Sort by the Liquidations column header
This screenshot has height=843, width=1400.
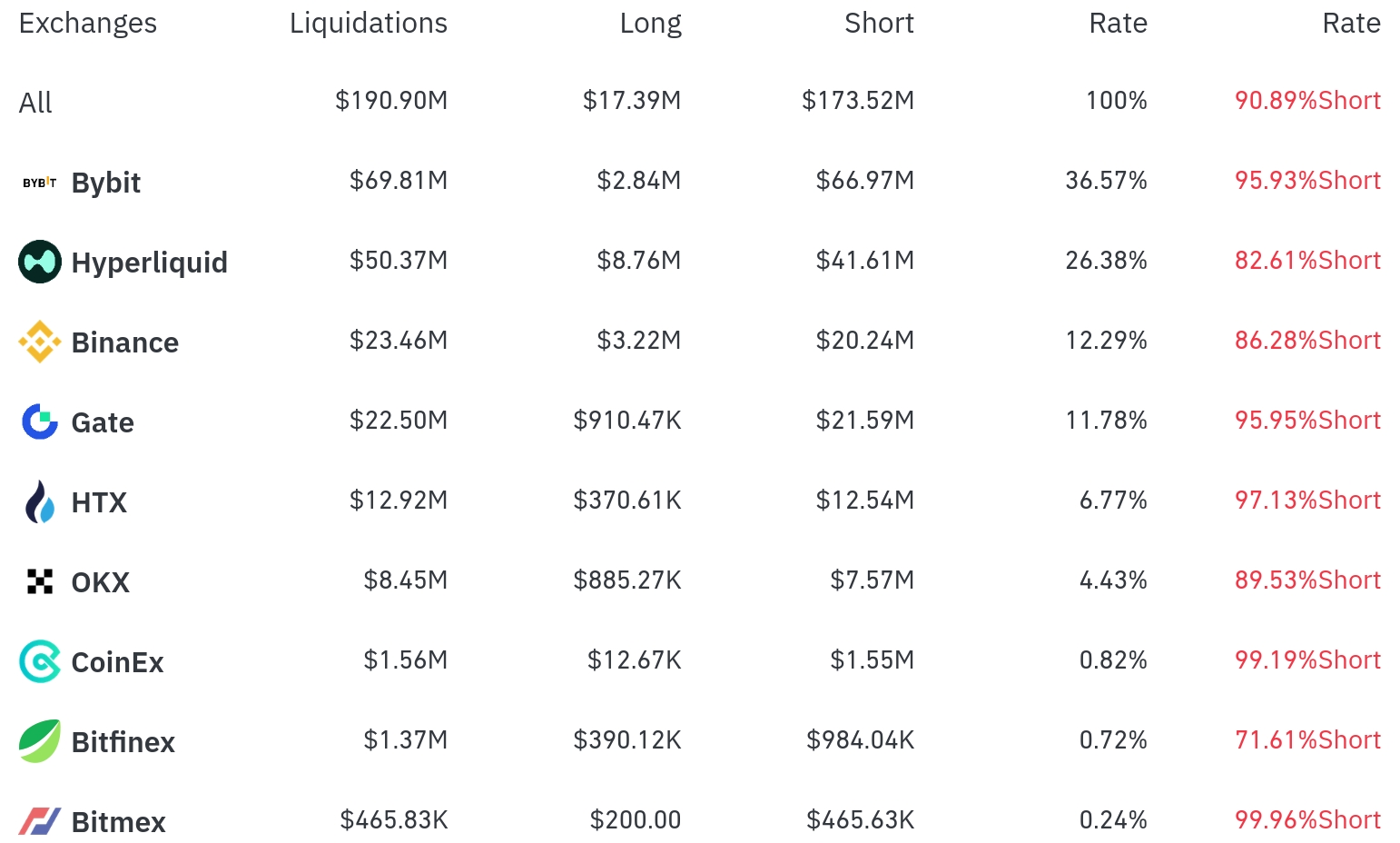pos(368,24)
